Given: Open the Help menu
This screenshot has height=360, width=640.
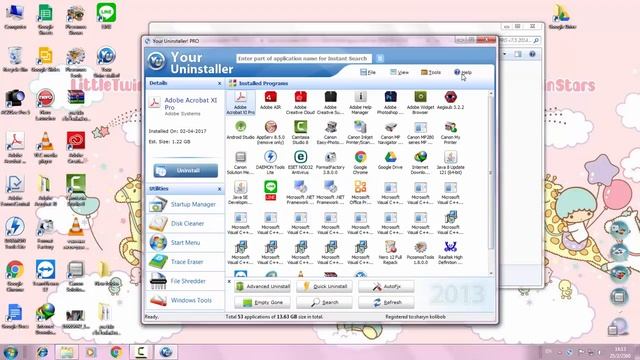Looking at the screenshot, I should click(x=463, y=72).
